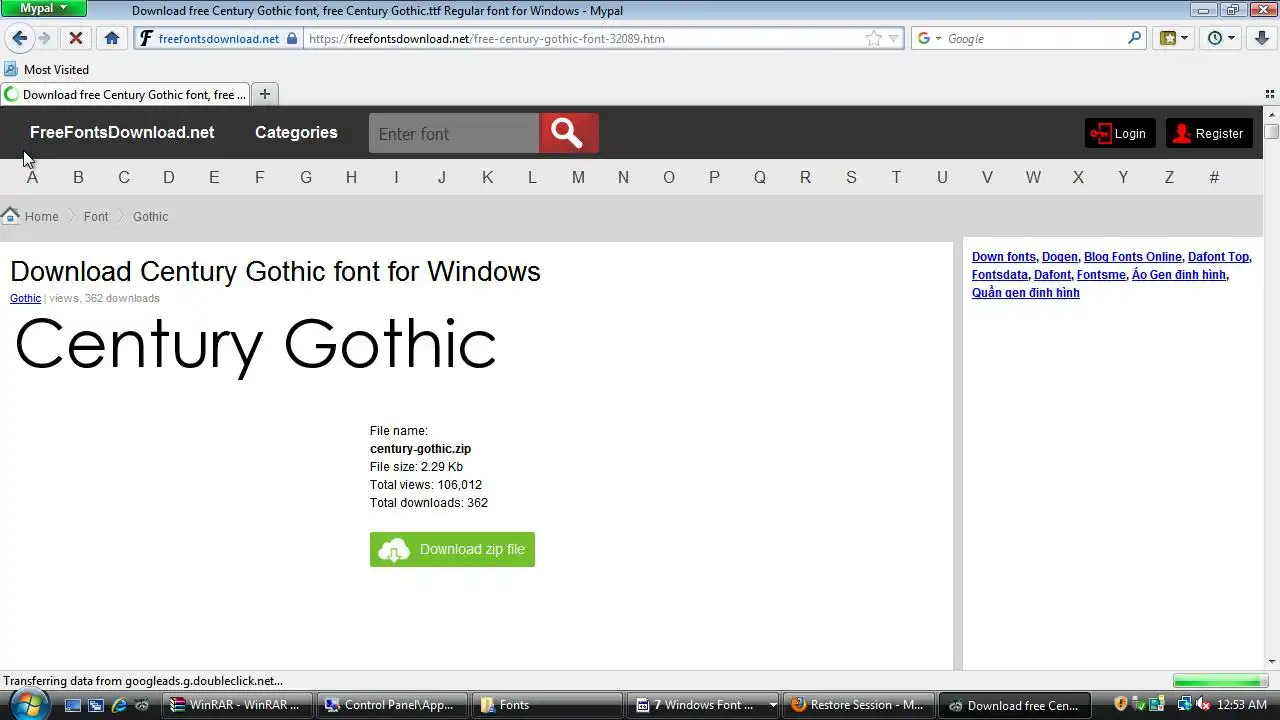Click the search magnifier in browser search bar
Screen dimensions: 1280x720
pyautogui.click(x=1134, y=38)
